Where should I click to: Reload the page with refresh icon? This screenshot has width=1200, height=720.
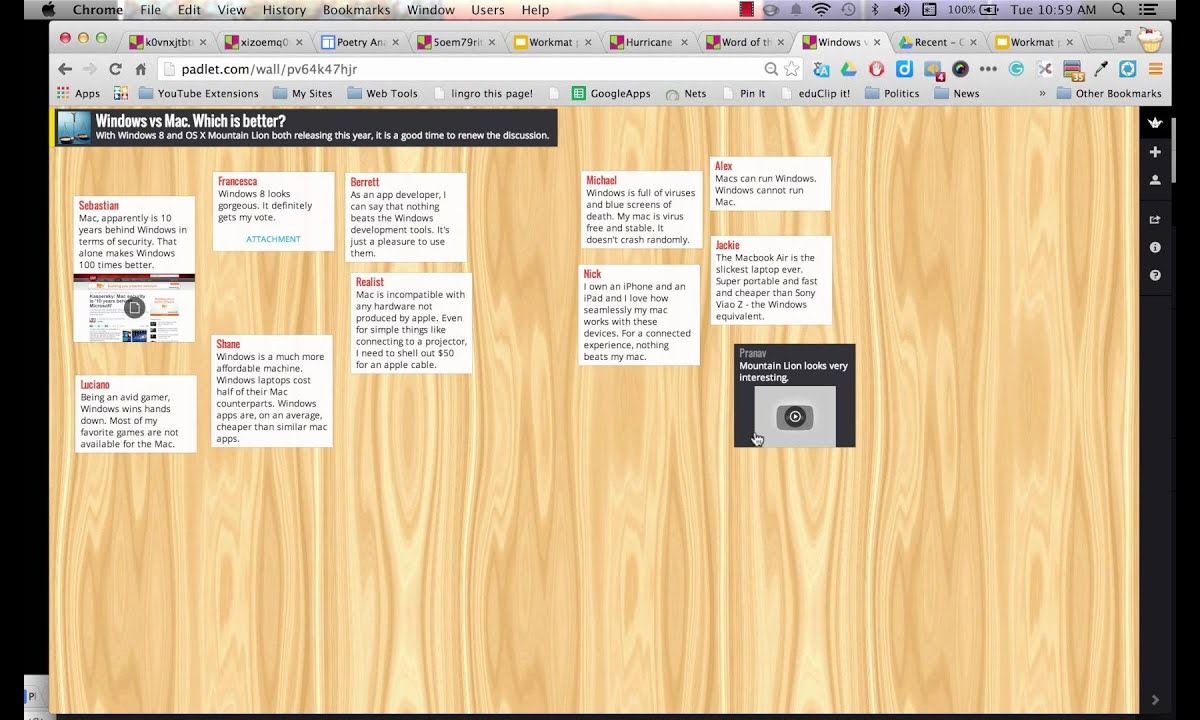(x=115, y=69)
